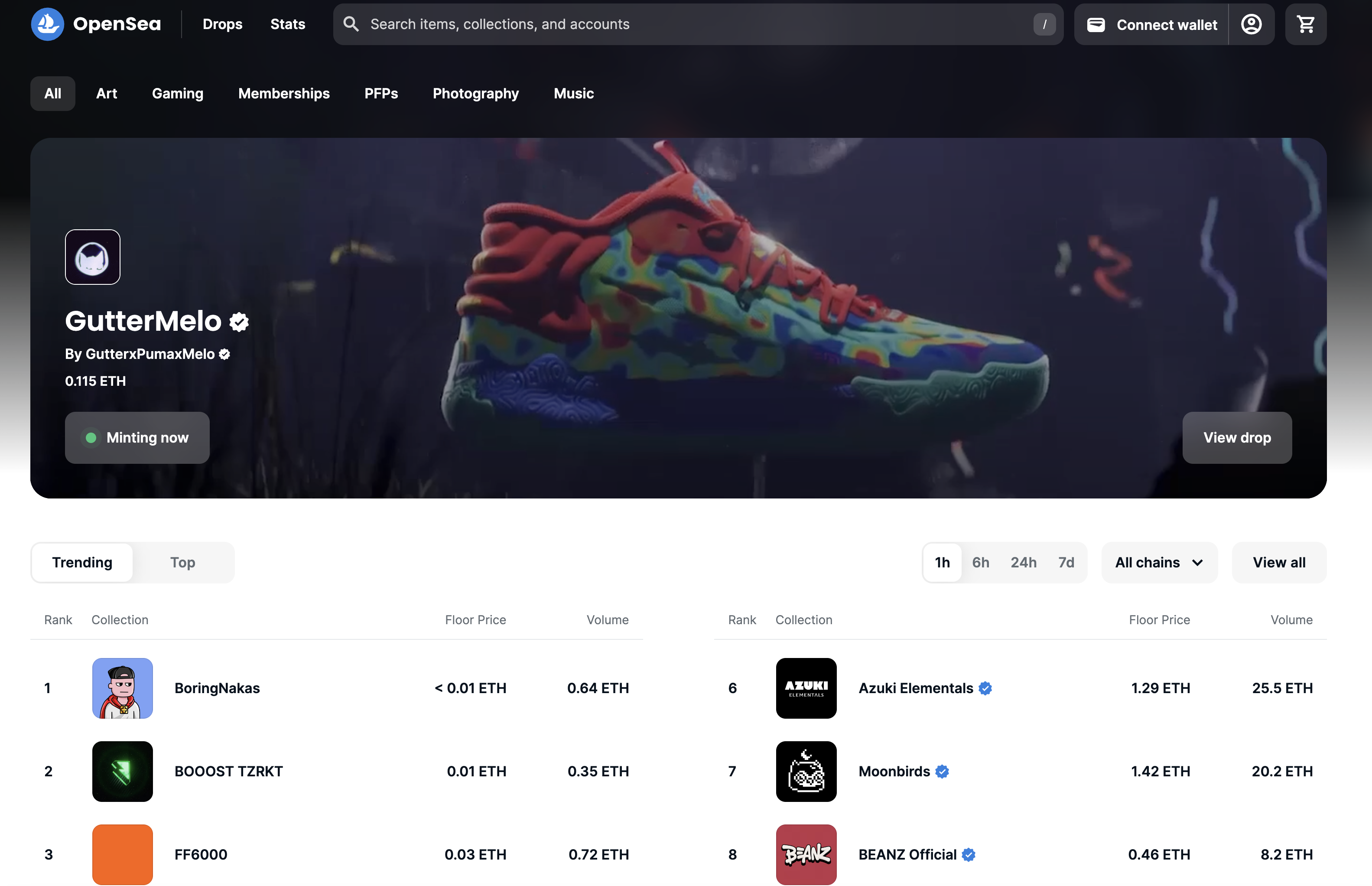Click the account profile icon
This screenshot has height=886, width=1372.
click(x=1251, y=24)
